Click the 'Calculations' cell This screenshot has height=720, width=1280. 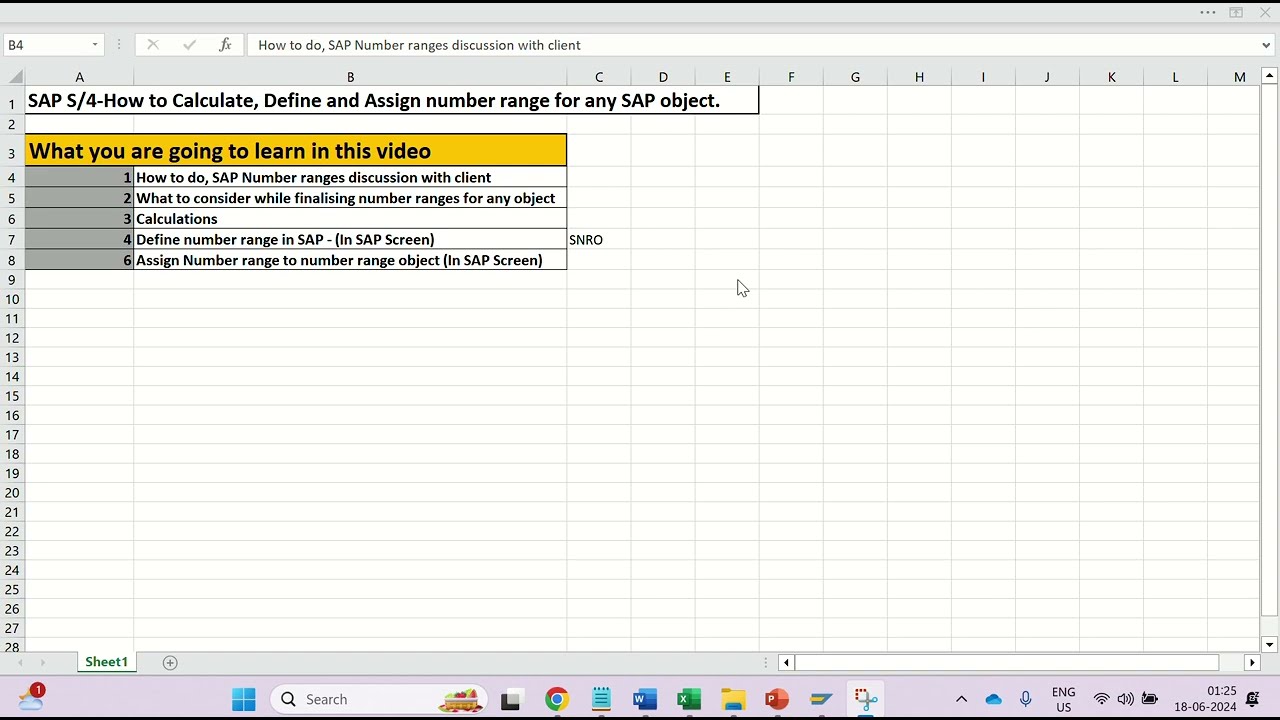pos(350,219)
